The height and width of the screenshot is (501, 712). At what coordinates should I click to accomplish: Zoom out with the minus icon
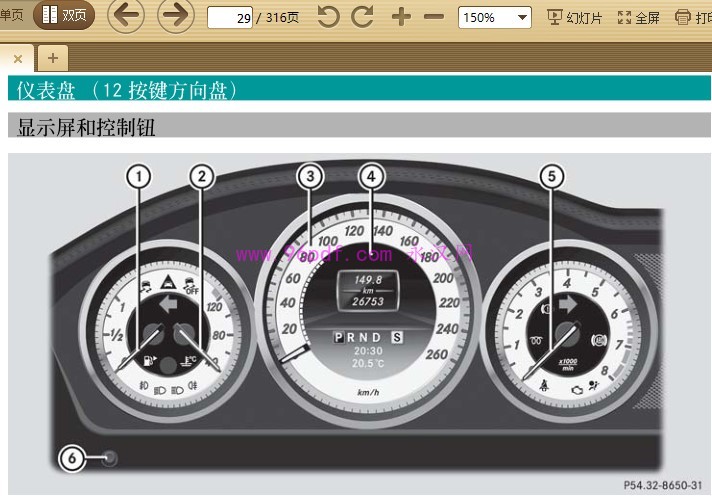pyautogui.click(x=434, y=17)
